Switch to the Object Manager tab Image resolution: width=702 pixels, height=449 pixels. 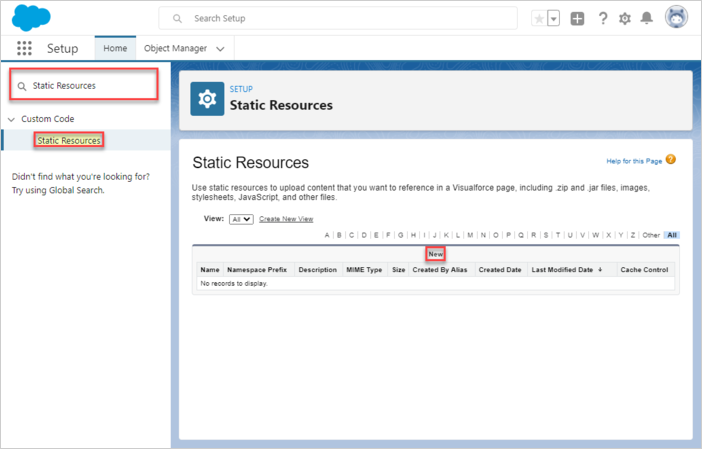point(175,48)
